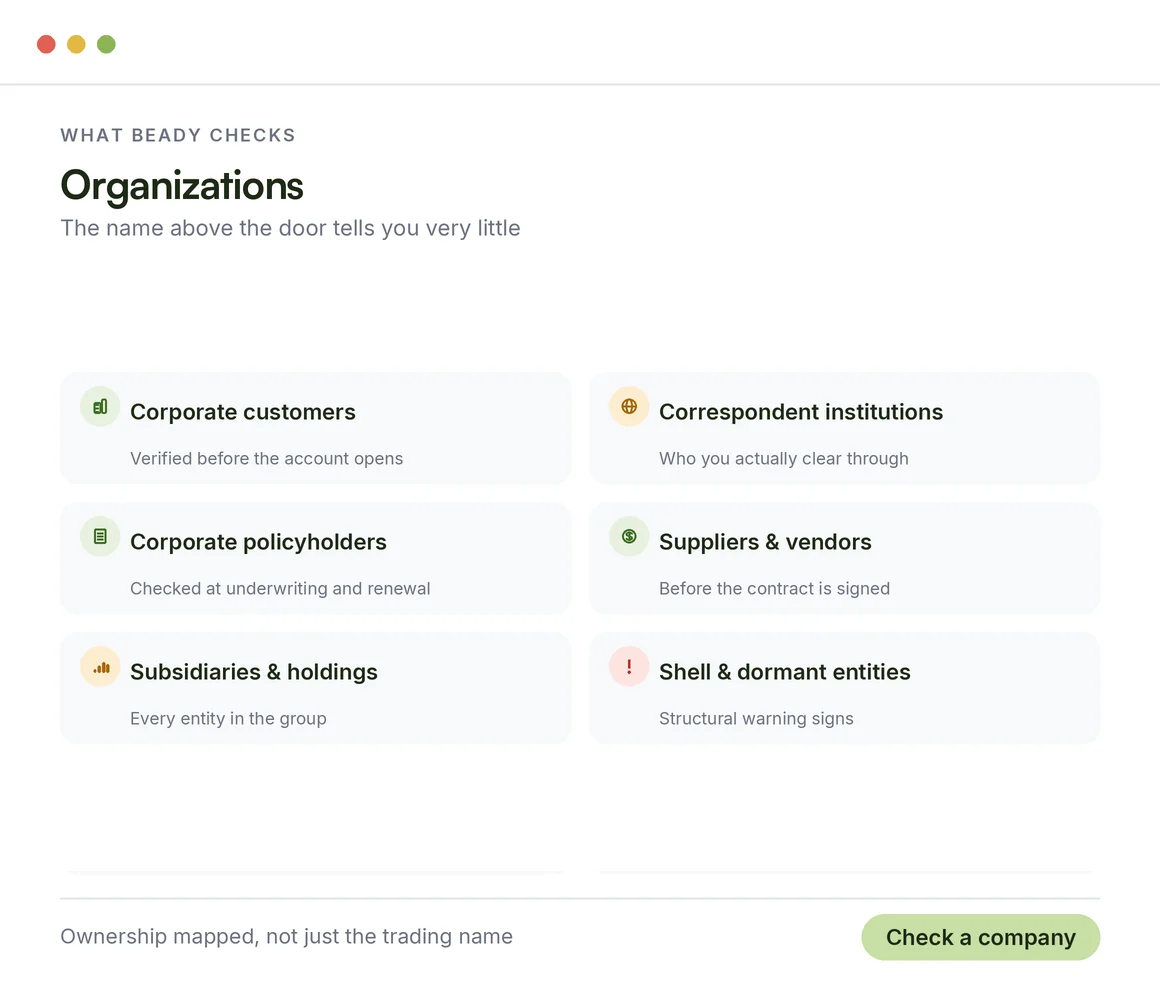Click the Check a company button
The height and width of the screenshot is (1000, 1160).
[980, 937]
